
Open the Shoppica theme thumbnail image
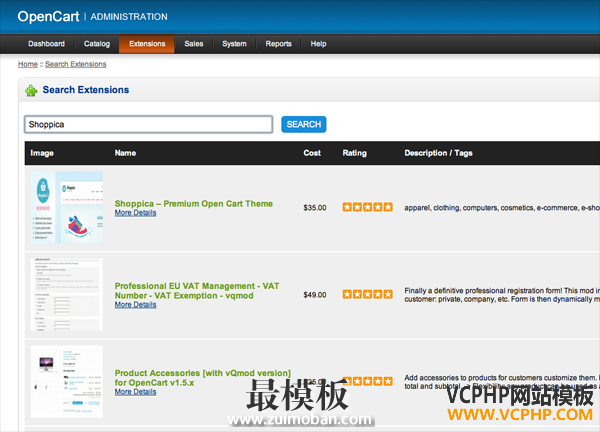click(x=67, y=207)
